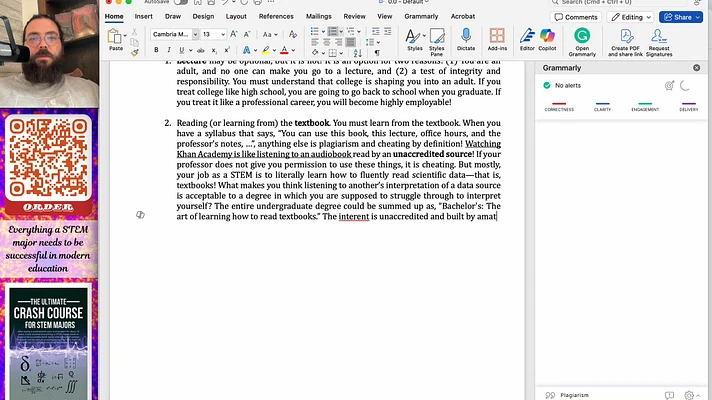
Task: Toggle Underline formatting
Action: (x=182, y=50)
